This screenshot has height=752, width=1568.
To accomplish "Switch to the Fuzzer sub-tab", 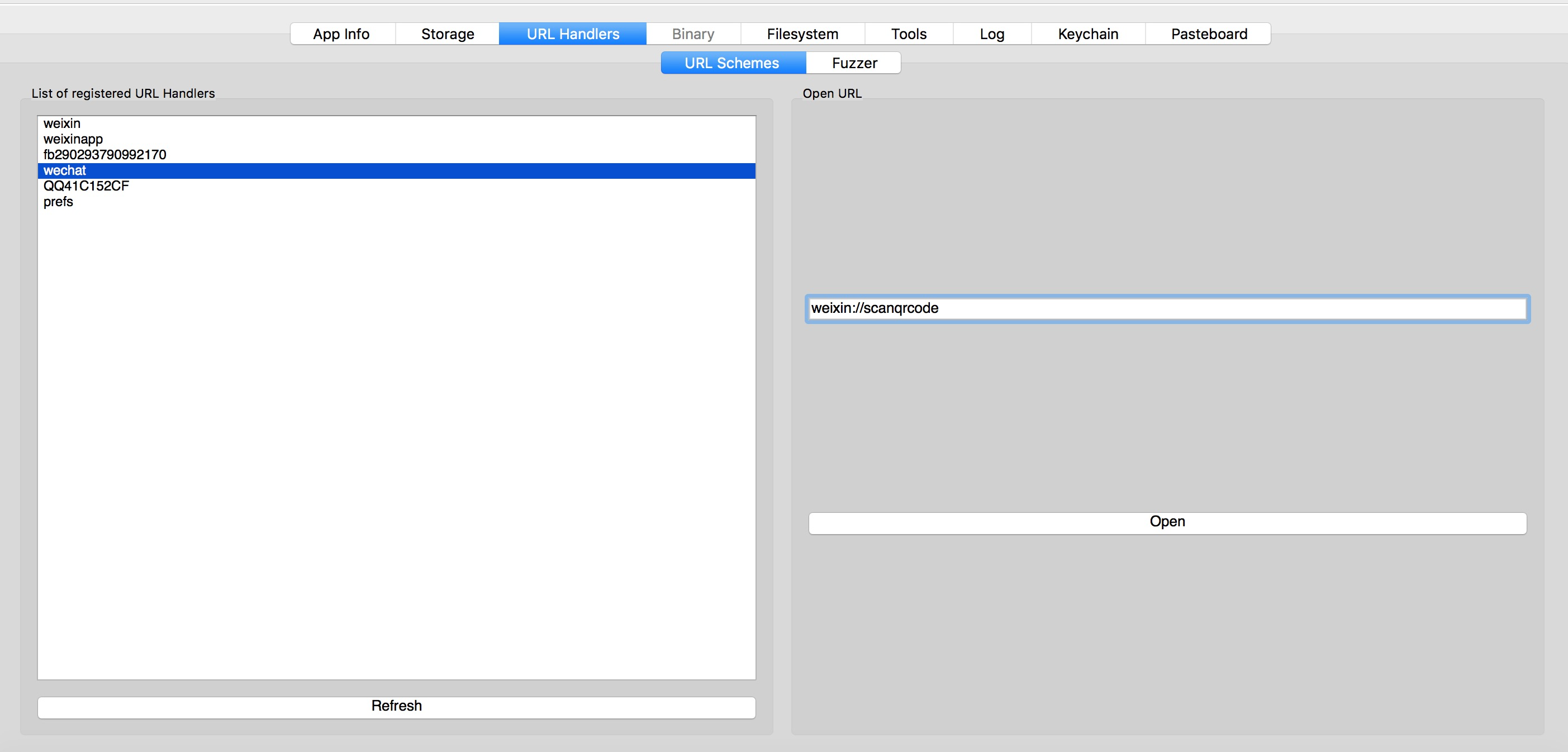I will point(854,63).
